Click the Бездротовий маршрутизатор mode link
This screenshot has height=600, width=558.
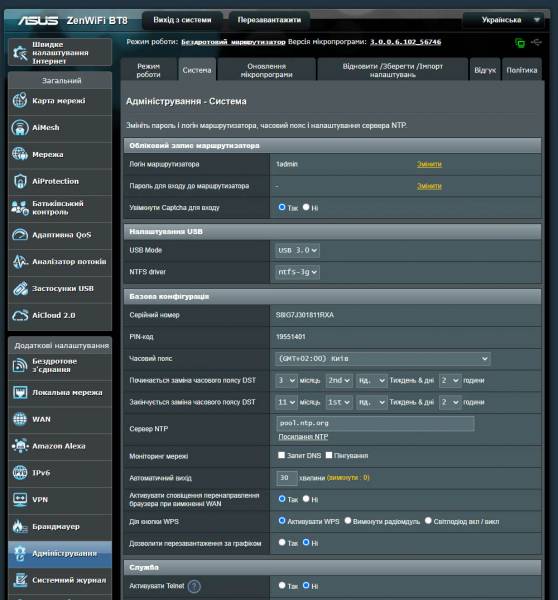[233, 42]
